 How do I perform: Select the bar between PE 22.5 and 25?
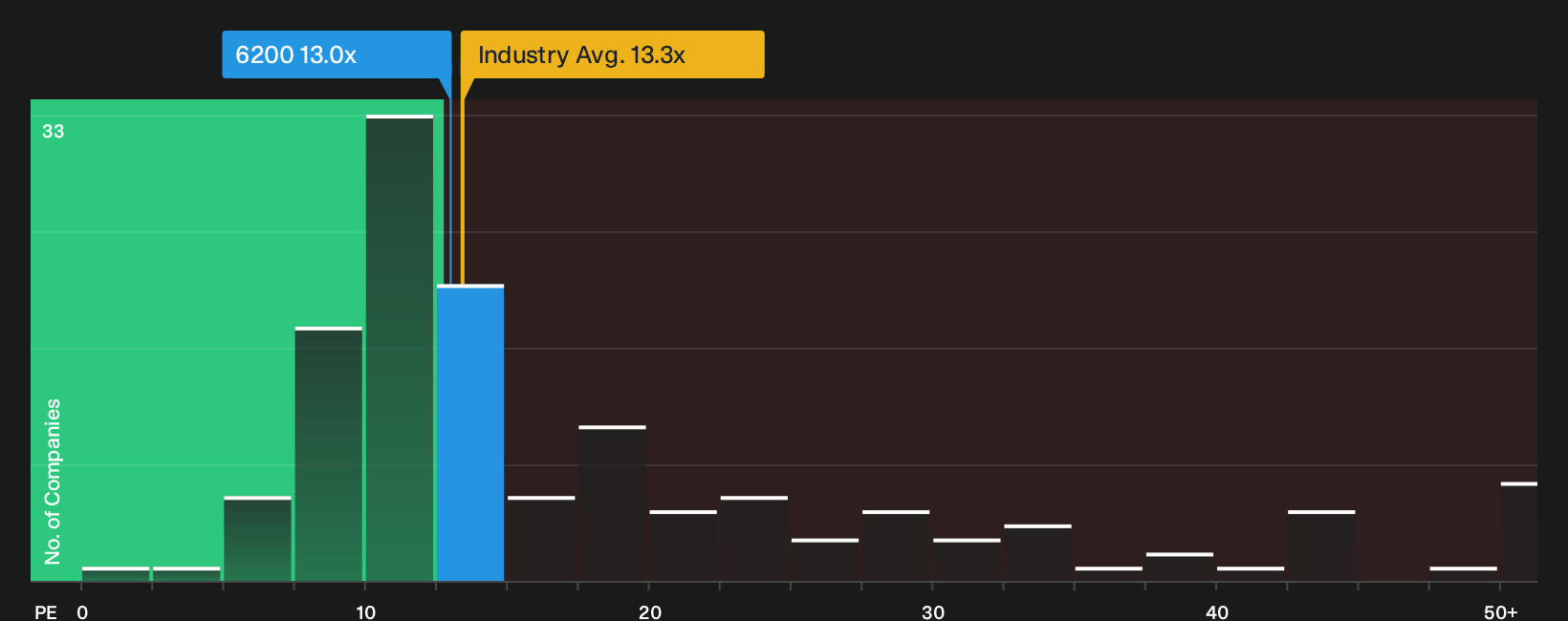[754, 539]
